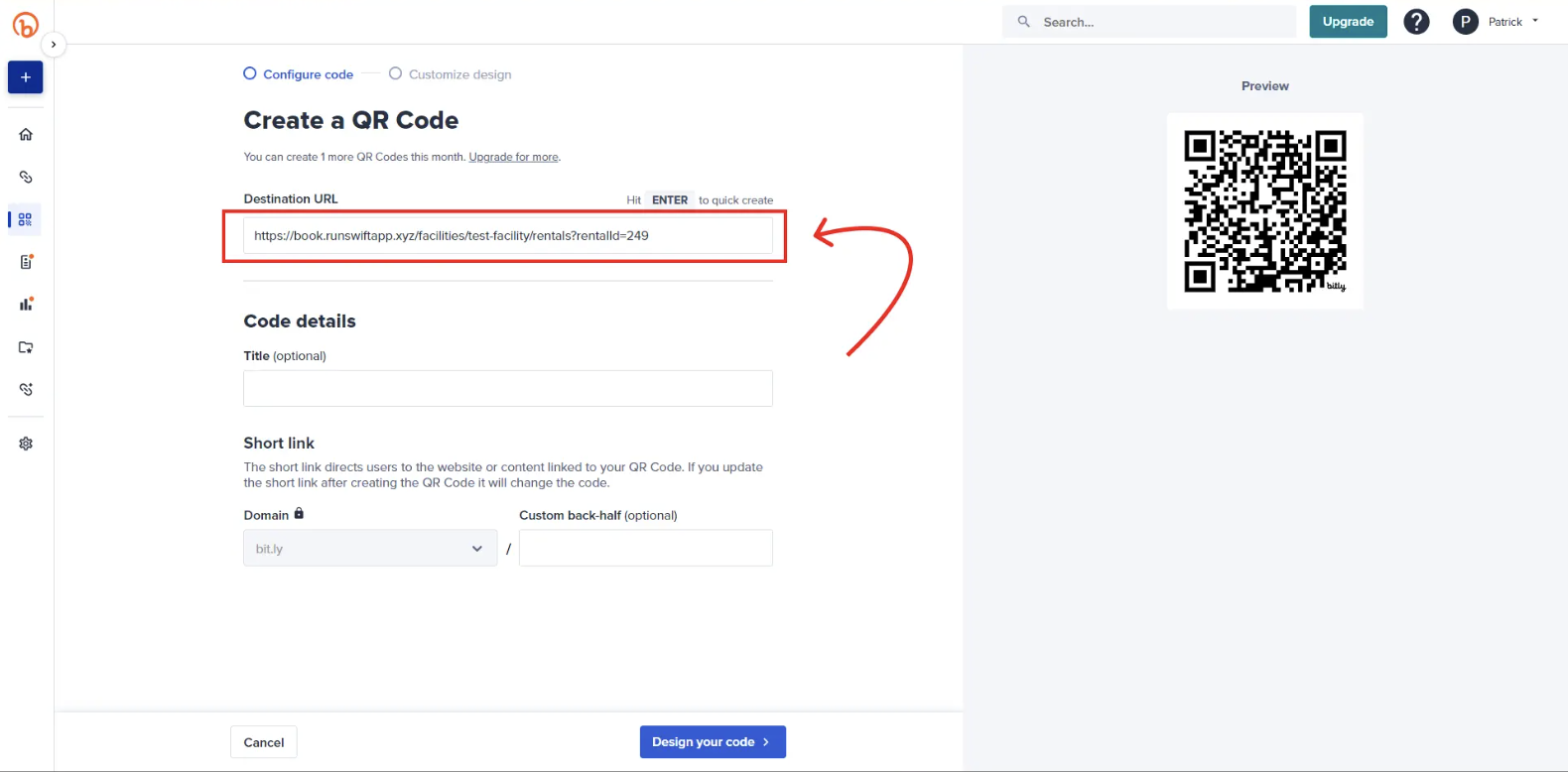This screenshot has height=772, width=1568.
Task: Click the Cancel button
Action: pyautogui.click(x=264, y=742)
